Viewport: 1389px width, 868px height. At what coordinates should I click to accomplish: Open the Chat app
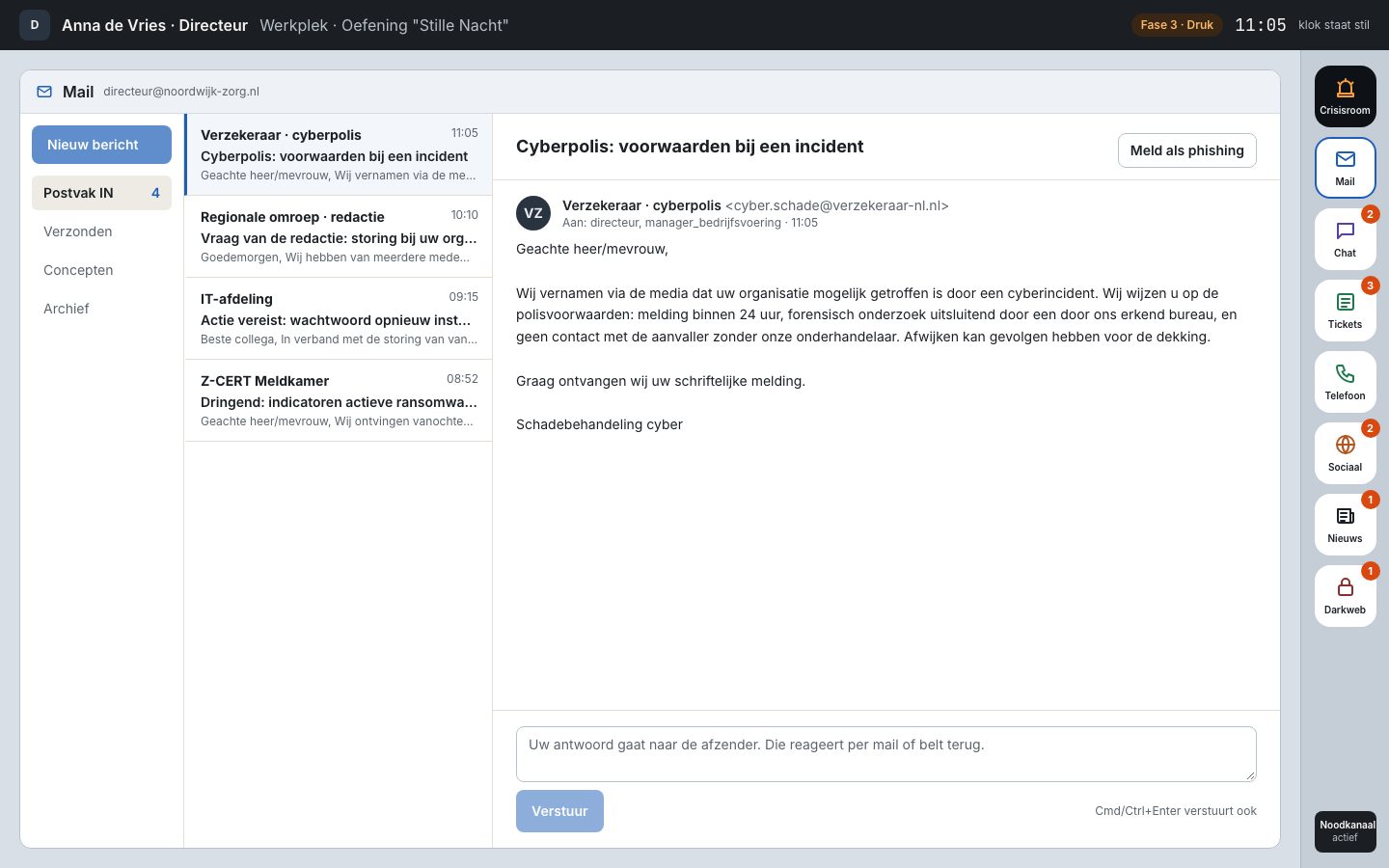[x=1345, y=239]
